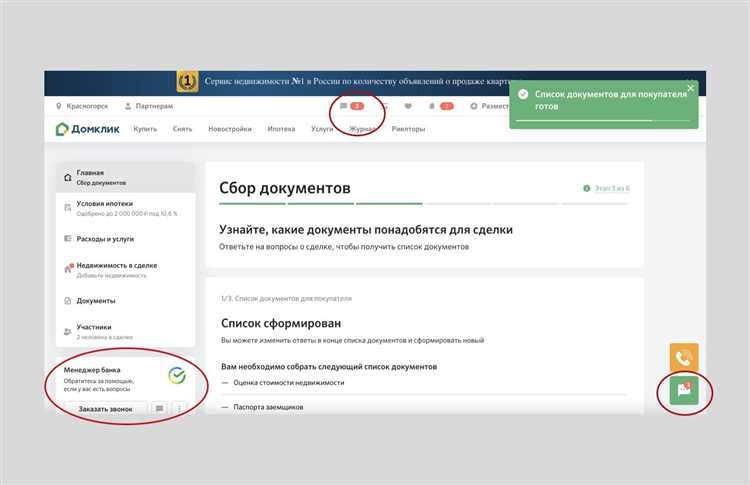
Task: Click icon beside Условия ипотеки
Action: click(x=67, y=208)
